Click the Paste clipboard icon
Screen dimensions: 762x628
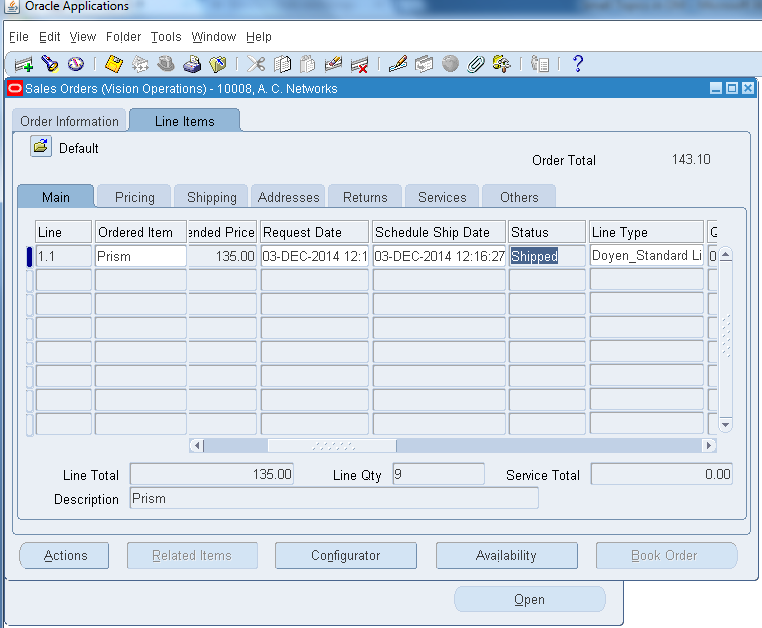click(308, 64)
